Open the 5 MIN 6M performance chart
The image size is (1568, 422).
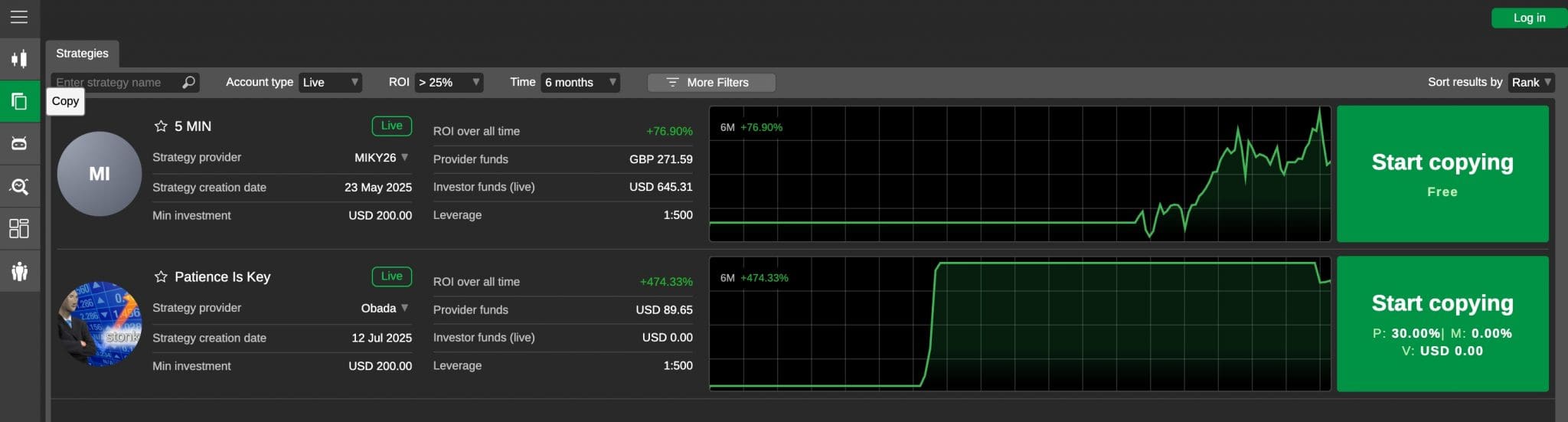[1020, 174]
